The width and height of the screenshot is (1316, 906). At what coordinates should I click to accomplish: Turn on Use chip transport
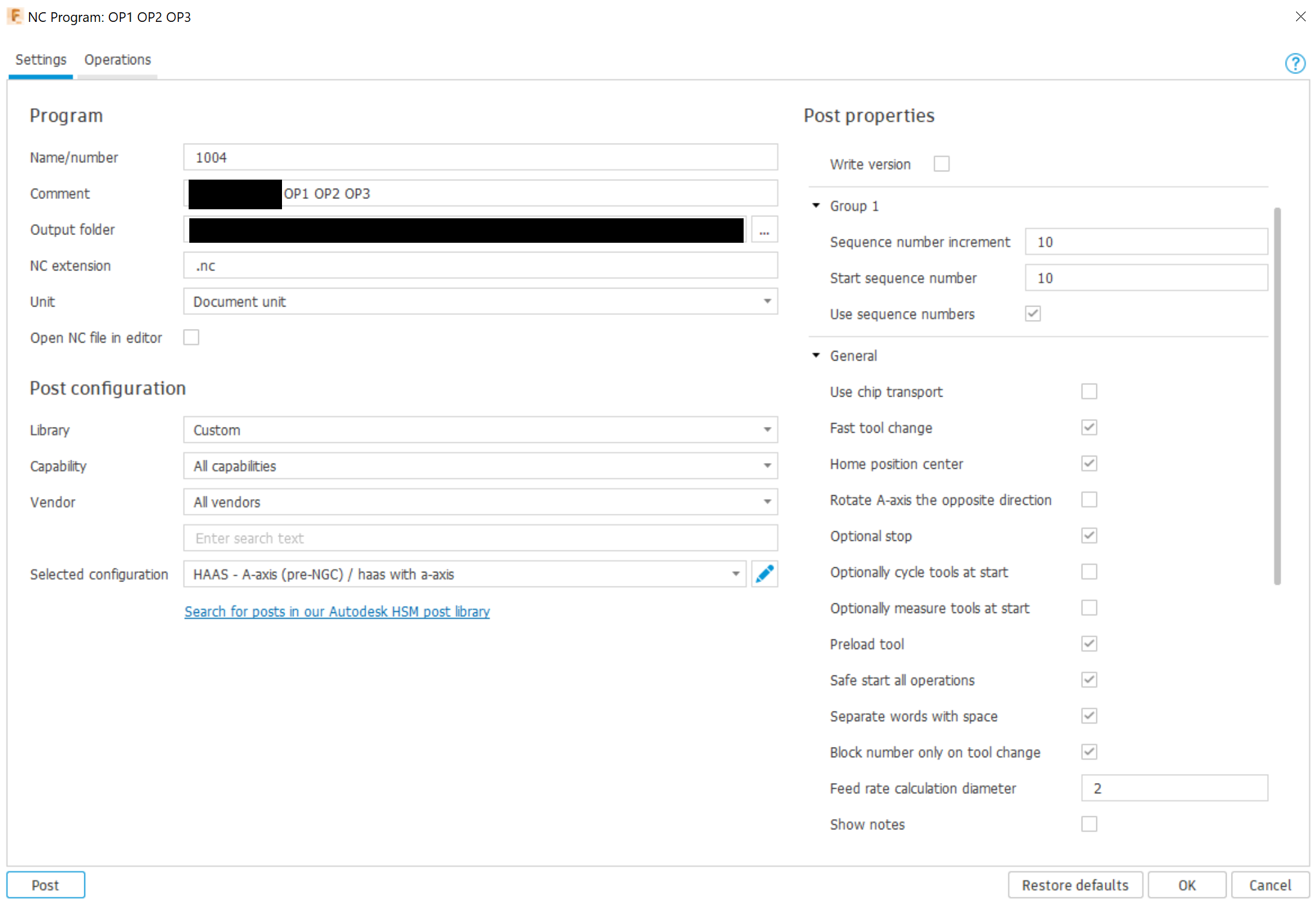pyautogui.click(x=1089, y=391)
